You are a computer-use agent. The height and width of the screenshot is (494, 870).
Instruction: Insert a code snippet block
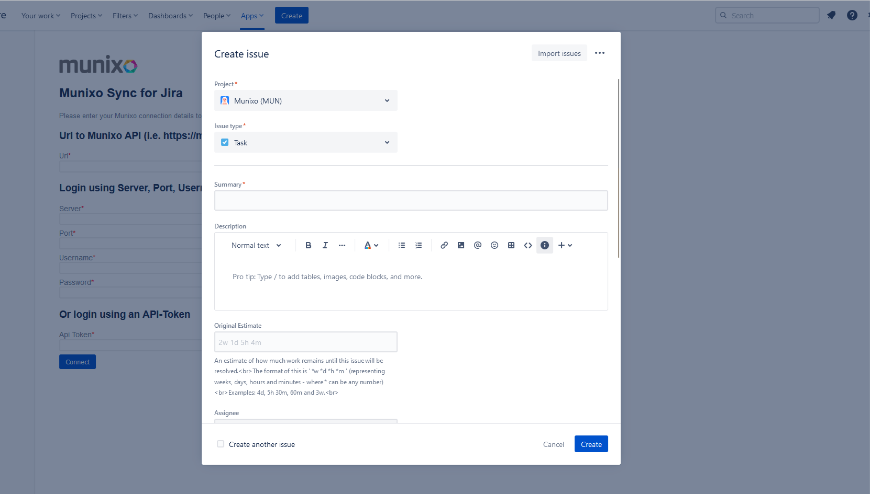click(528, 245)
